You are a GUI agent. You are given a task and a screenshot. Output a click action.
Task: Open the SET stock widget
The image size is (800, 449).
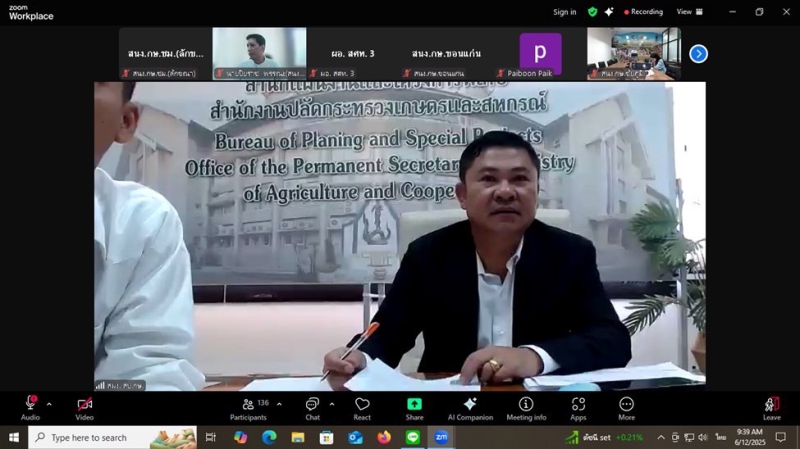pos(605,437)
